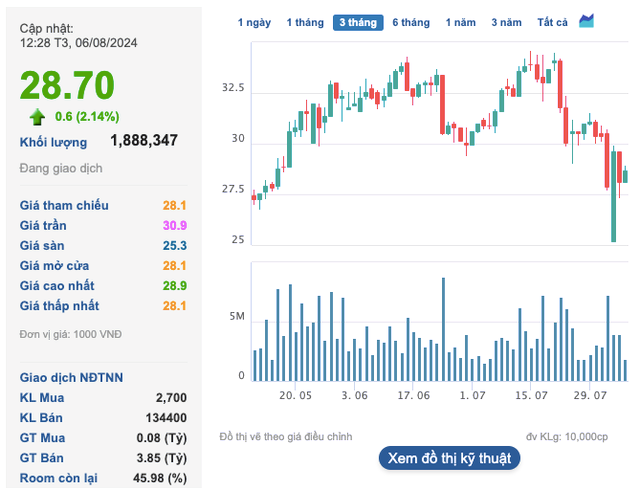This screenshot has height=494, width=640.
Task: Select the Tất cả range tab
Action: pos(552,22)
